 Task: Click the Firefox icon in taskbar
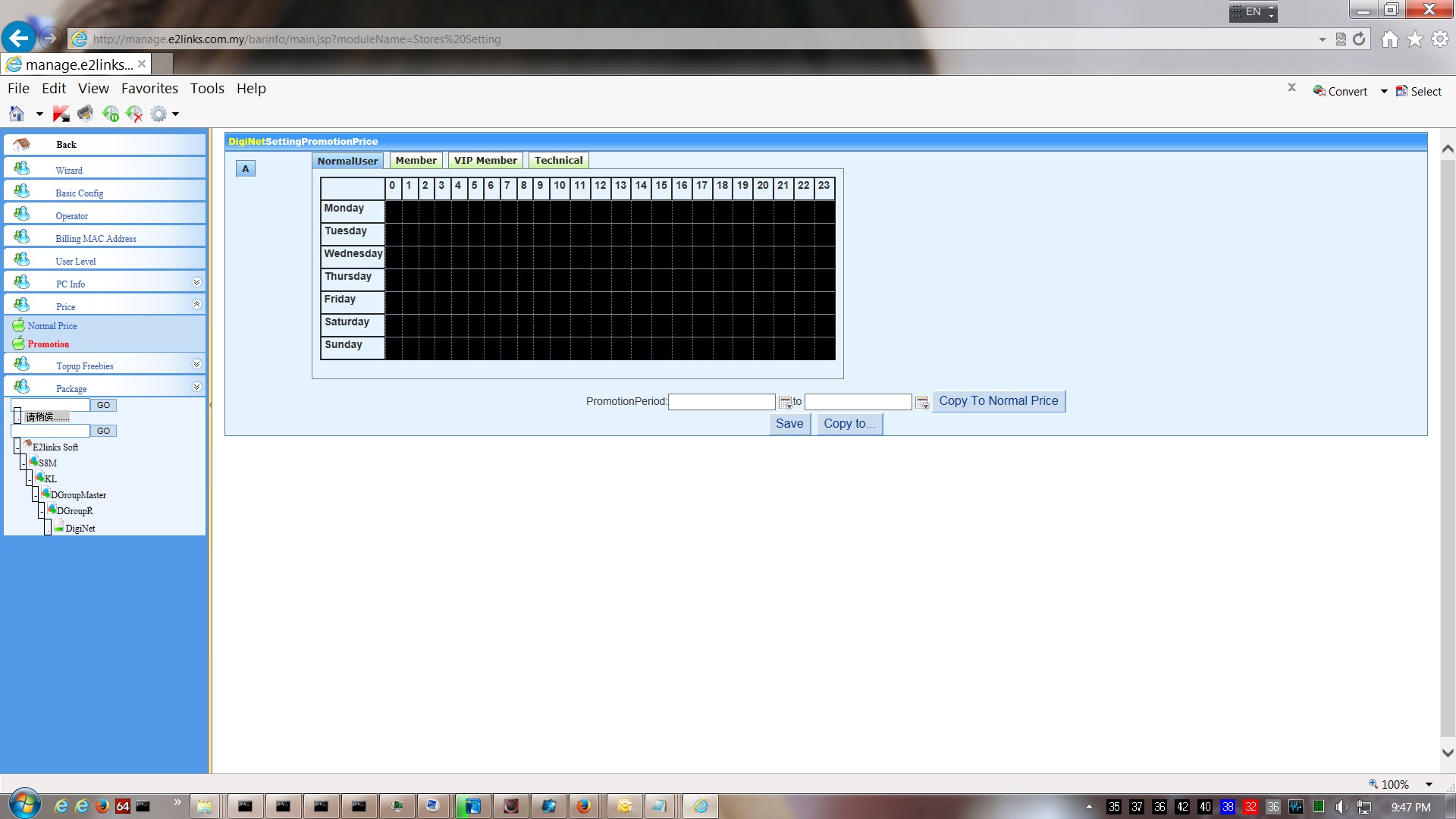(x=583, y=806)
